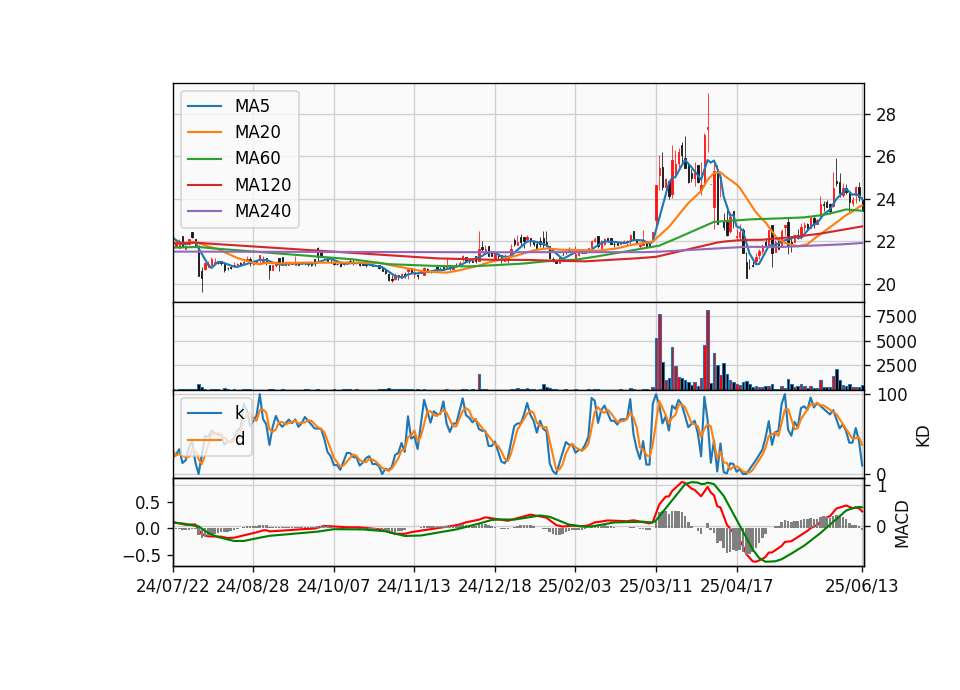The height and width of the screenshot is (690, 960).
Task: Click the volume axis value 7500
Action: [x=896, y=317]
